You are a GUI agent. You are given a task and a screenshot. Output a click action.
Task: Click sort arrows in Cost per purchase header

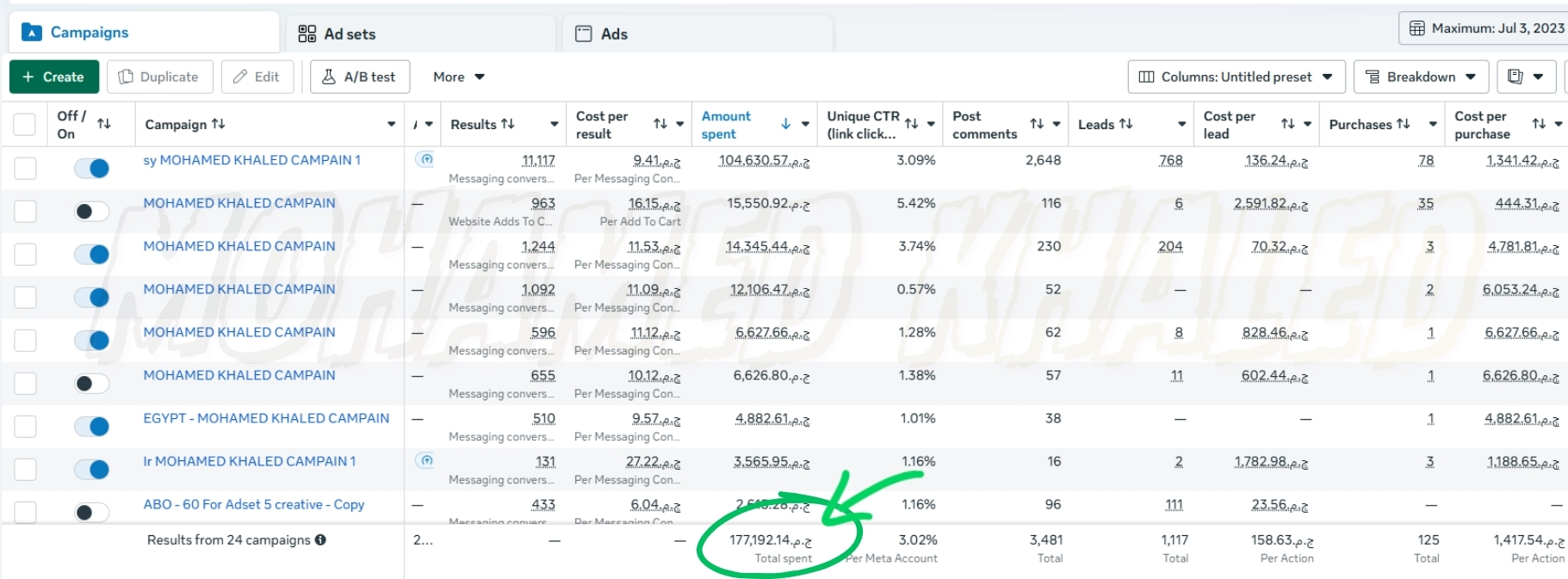tap(1539, 124)
